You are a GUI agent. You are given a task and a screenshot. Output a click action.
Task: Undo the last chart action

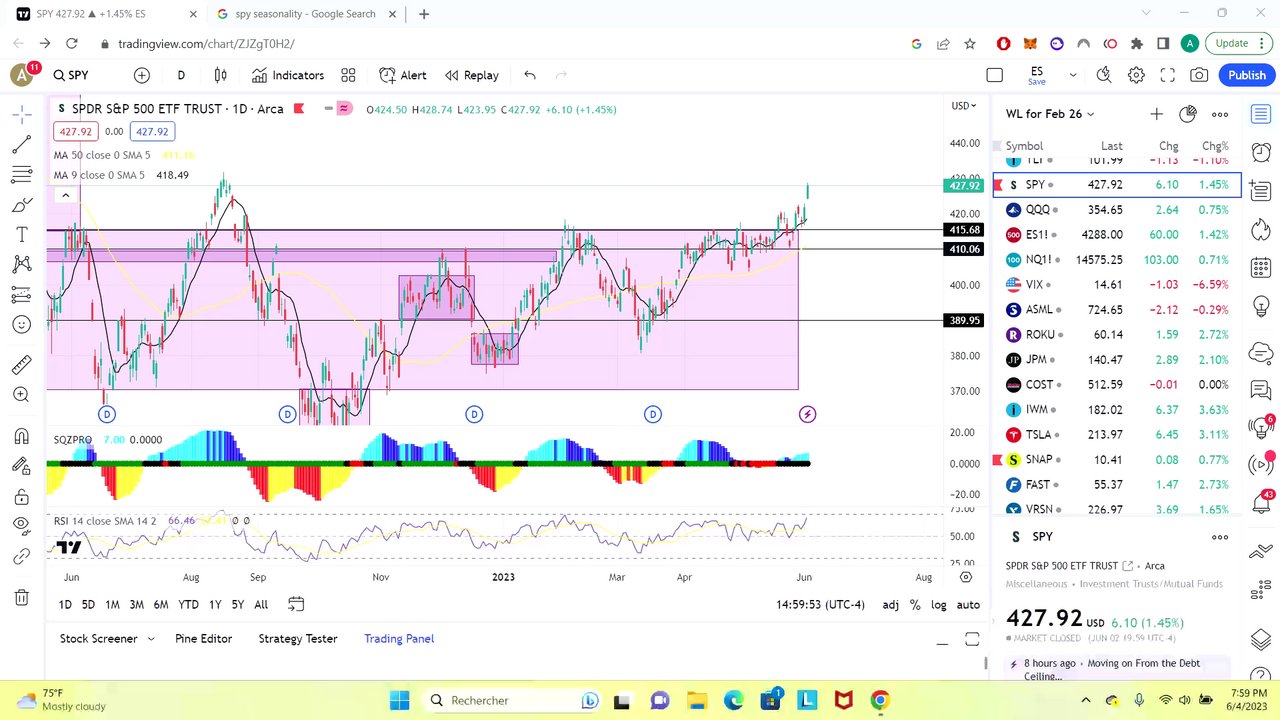[530, 75]
